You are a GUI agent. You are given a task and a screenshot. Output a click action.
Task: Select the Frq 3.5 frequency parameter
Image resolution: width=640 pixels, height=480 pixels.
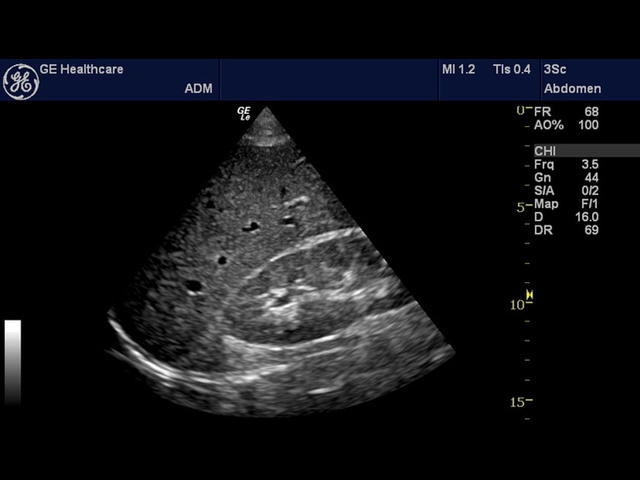point(566,164)
